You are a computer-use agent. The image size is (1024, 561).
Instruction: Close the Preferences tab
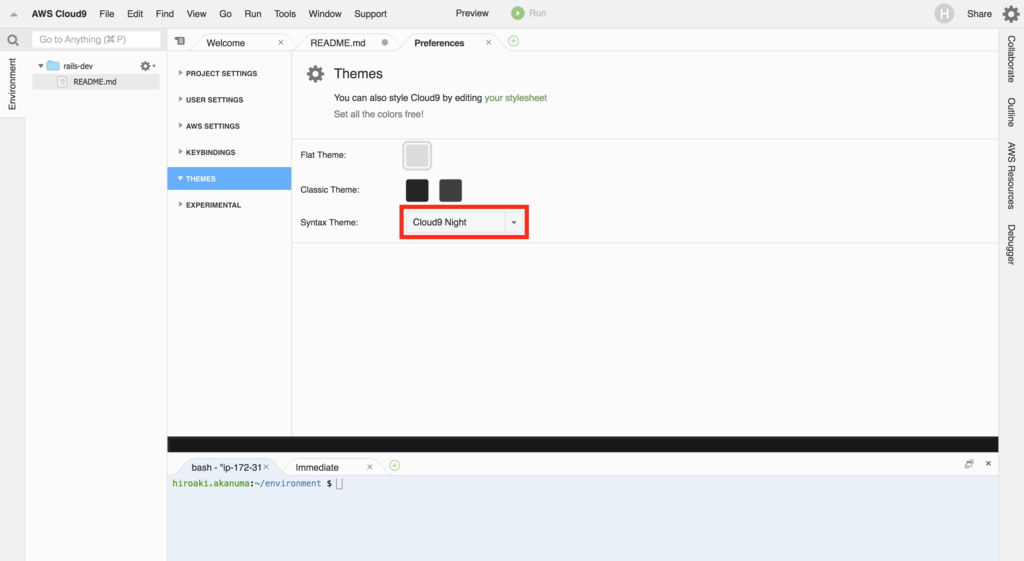(x=488, y=42)
